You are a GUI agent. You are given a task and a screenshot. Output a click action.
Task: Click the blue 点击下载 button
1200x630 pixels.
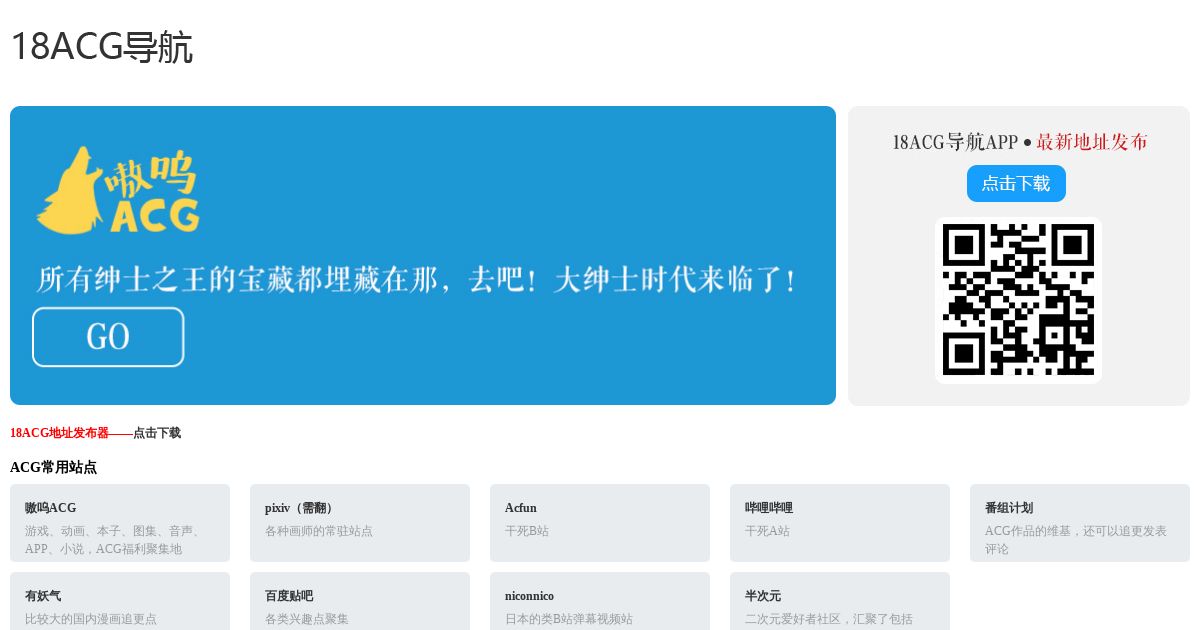pyautogui.click(x=1016, y=184)
